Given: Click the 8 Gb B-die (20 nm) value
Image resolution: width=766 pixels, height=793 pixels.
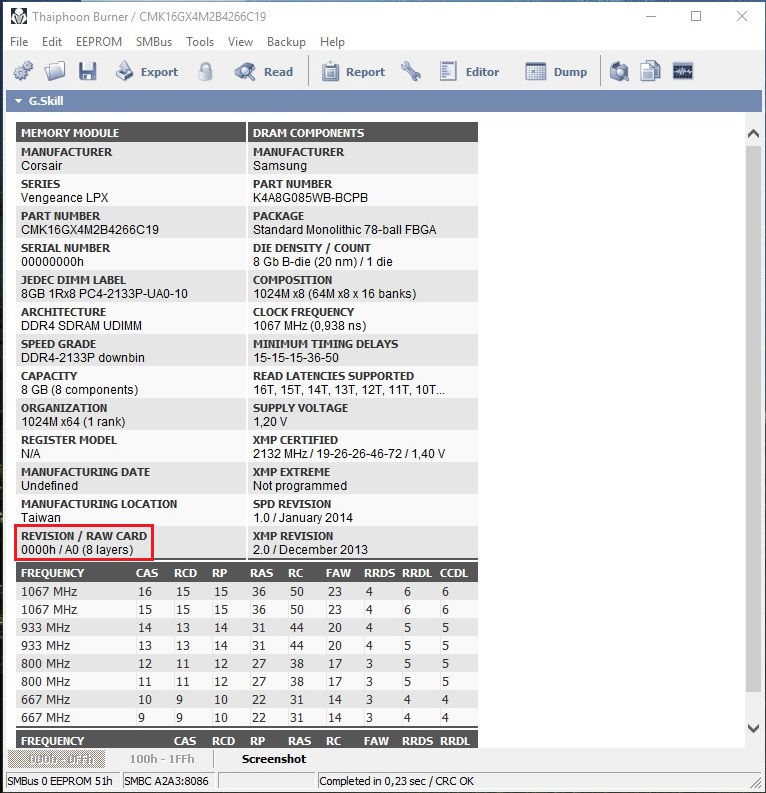Looking at the screenshot, I should pyautogui.click(x=323, y=262).
